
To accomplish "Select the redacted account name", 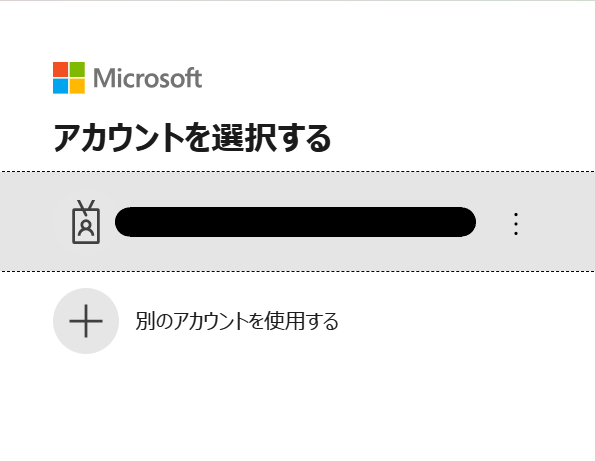I will 295,222.
